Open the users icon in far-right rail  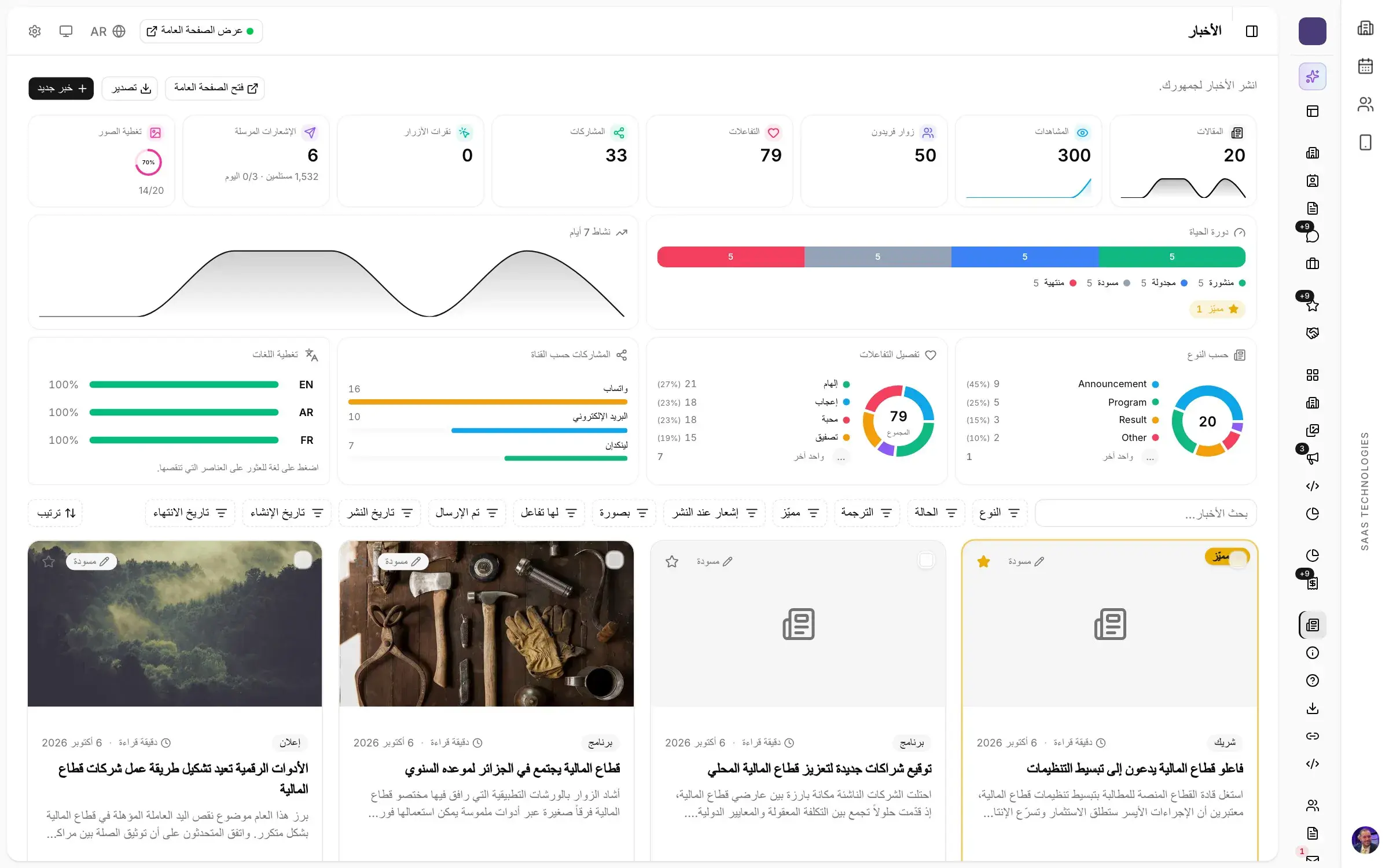(1365, 104)
